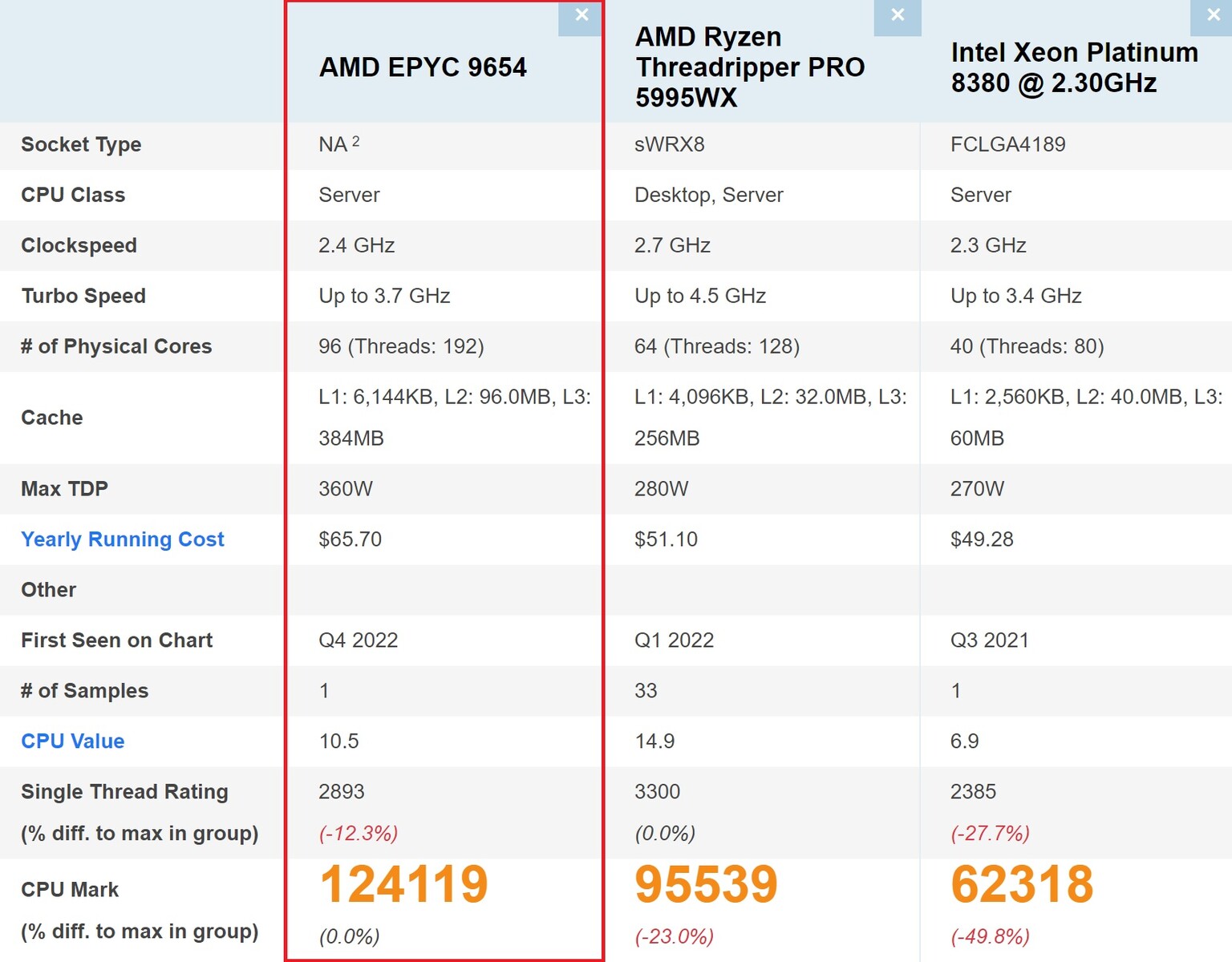Click the CPU Mark row label

(x=70, y=890)
